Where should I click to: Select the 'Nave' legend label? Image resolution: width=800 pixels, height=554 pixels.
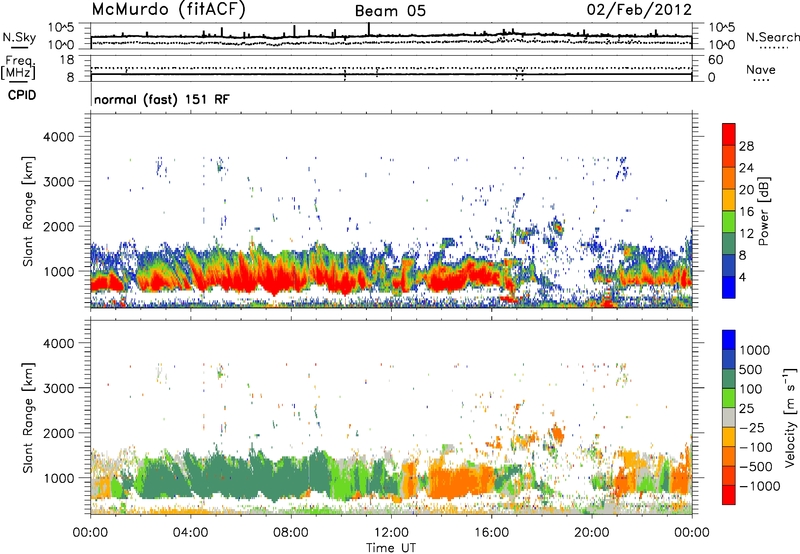click(761, 70)
